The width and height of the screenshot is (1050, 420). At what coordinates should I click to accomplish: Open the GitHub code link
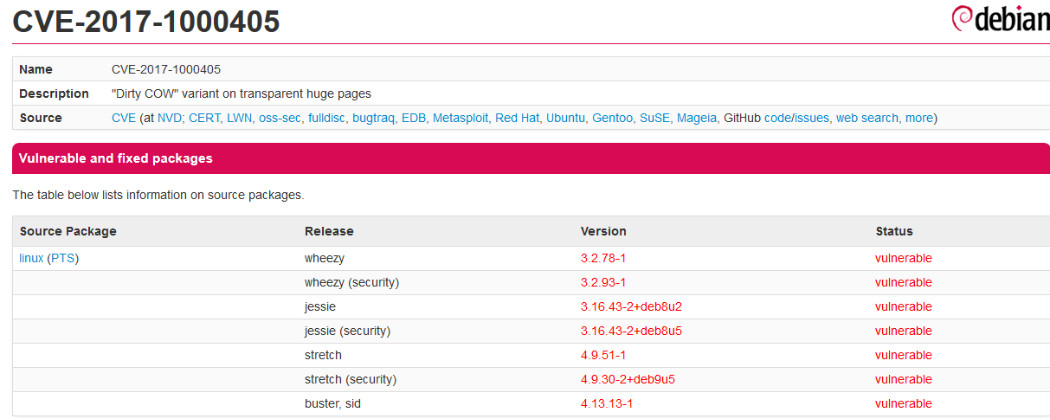click(777, 118)
